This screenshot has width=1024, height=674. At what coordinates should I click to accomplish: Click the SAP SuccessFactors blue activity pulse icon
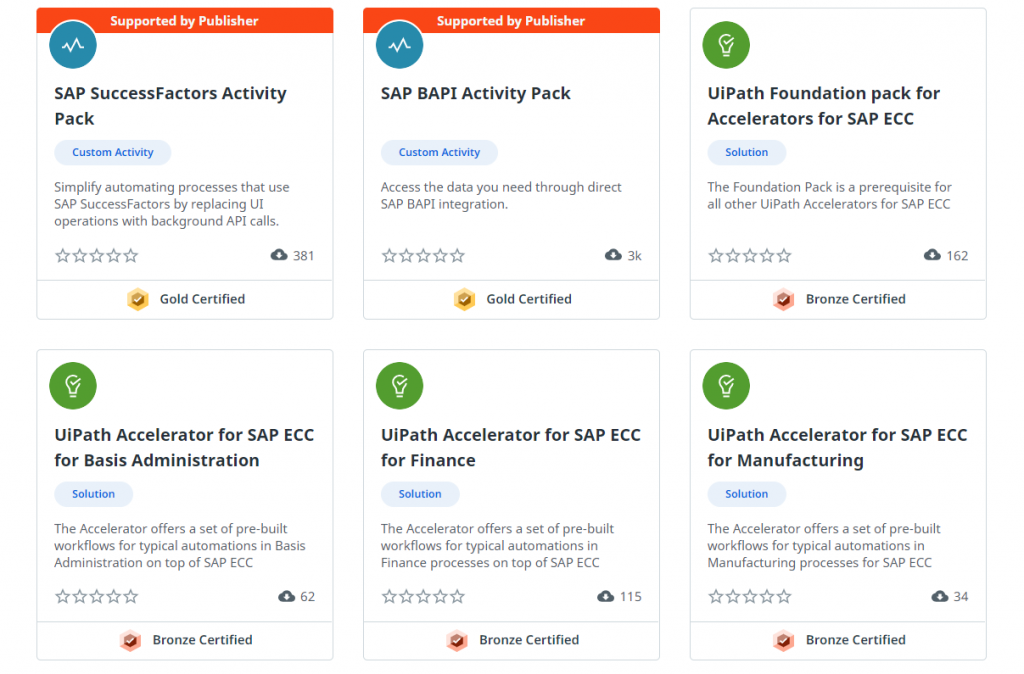(x=72, y=44)
